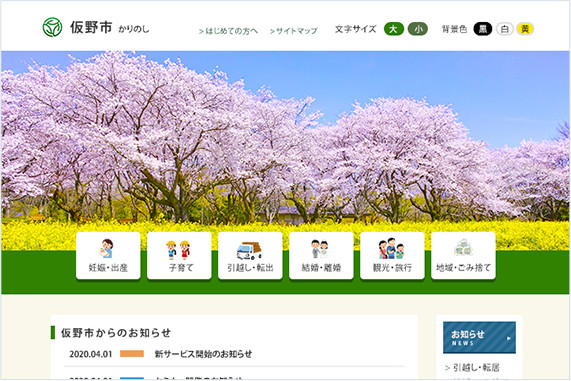Click the 文字サイズ label

point(355,29)
